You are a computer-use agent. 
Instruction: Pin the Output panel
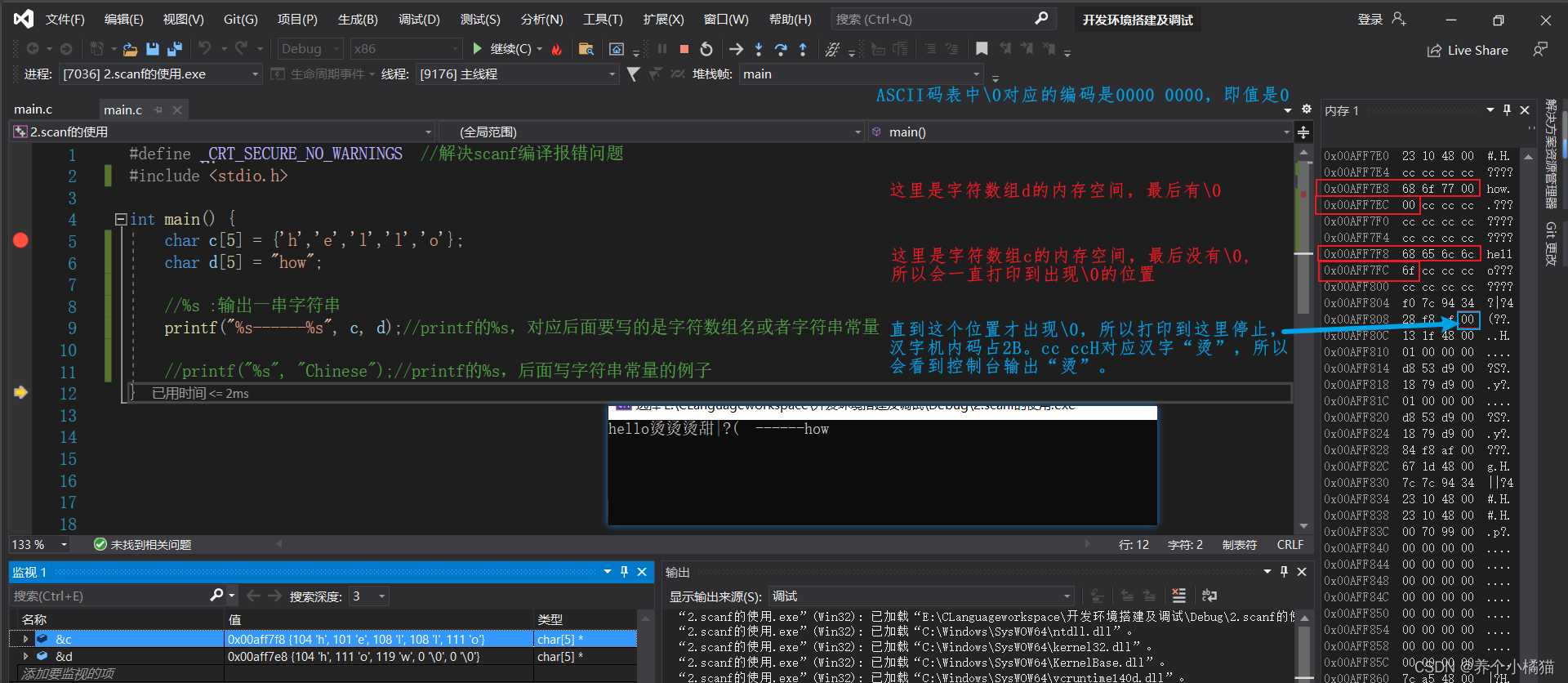(1284, 572)
